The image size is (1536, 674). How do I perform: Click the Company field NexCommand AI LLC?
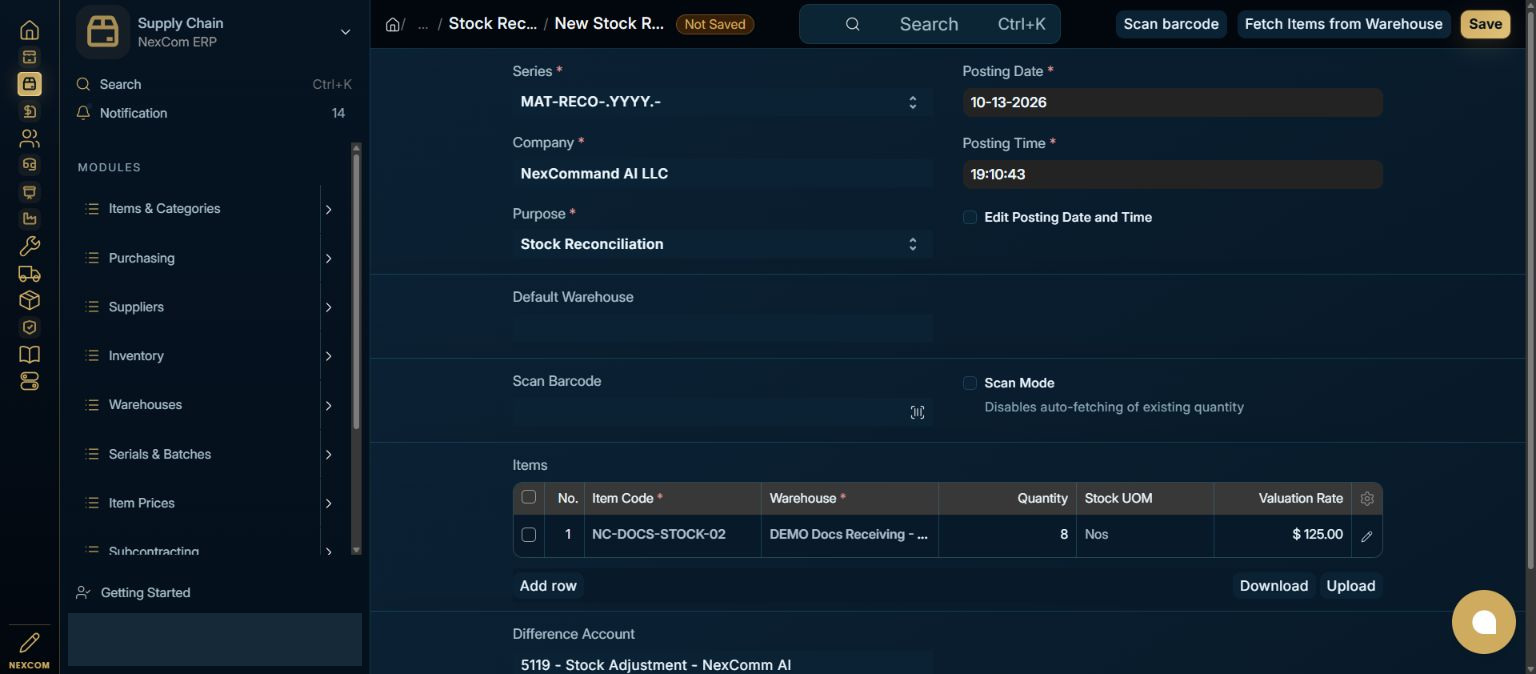(x=722, y=174)
